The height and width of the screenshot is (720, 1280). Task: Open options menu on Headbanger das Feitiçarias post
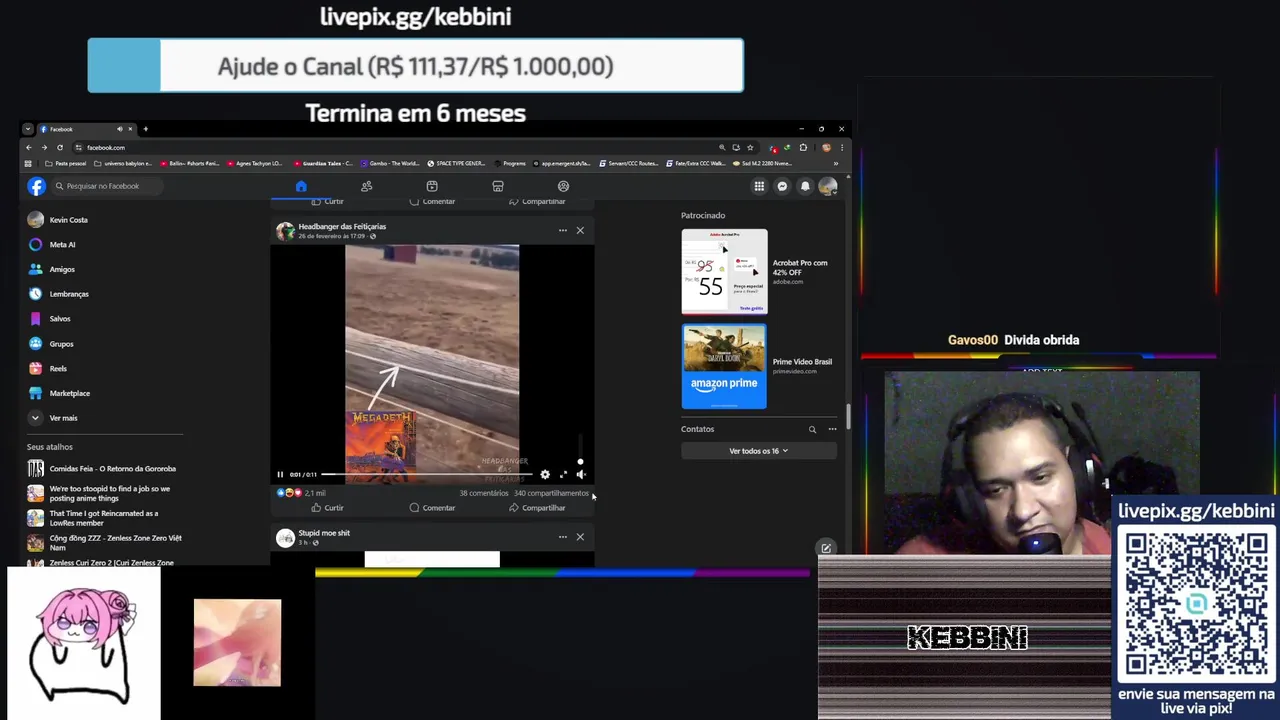562,230
